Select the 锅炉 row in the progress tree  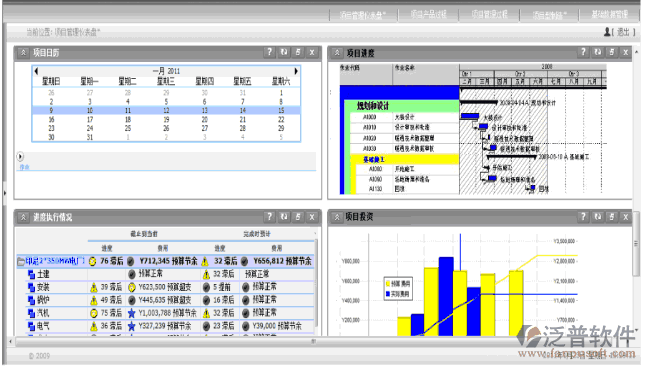[43, 300]
